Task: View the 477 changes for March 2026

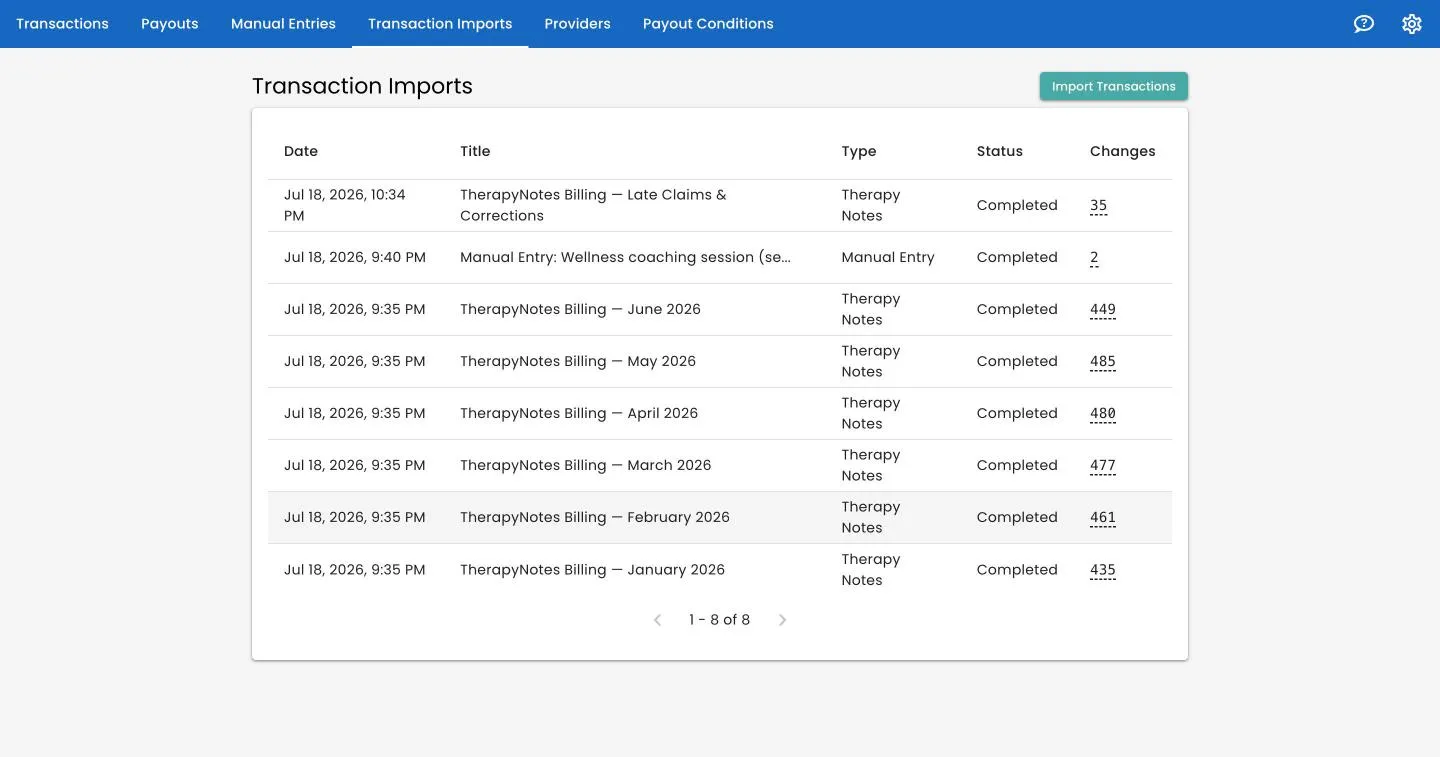Action: (x=1103, y=466)
